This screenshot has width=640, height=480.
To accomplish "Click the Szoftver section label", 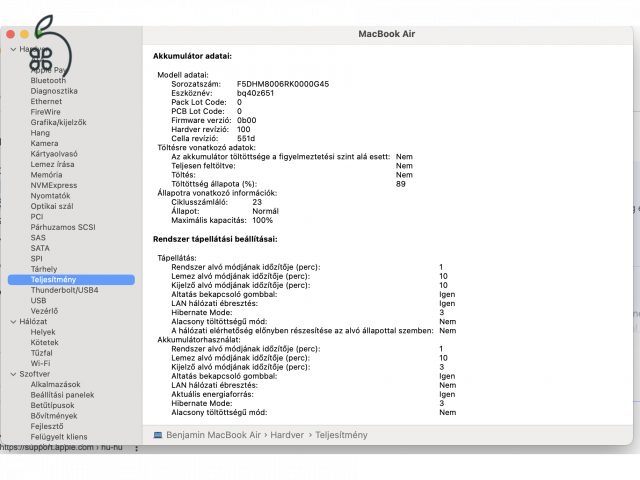I will 35,374.
